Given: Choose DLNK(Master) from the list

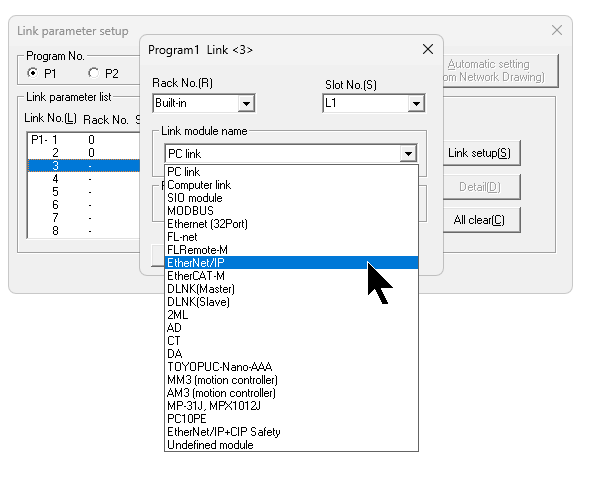Looking at the screenshot, I should click(x=291, y=289).
